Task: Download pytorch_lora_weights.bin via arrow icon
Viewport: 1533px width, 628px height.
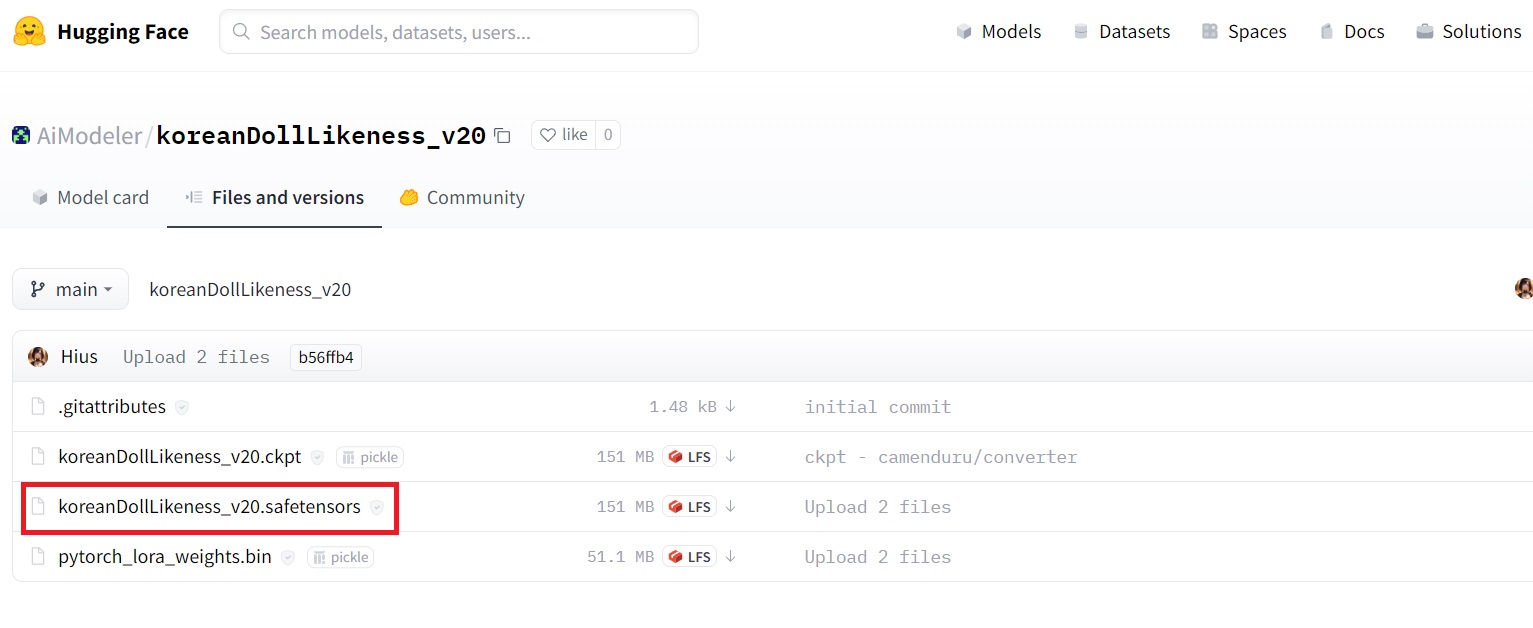Action: pos(731,557)
